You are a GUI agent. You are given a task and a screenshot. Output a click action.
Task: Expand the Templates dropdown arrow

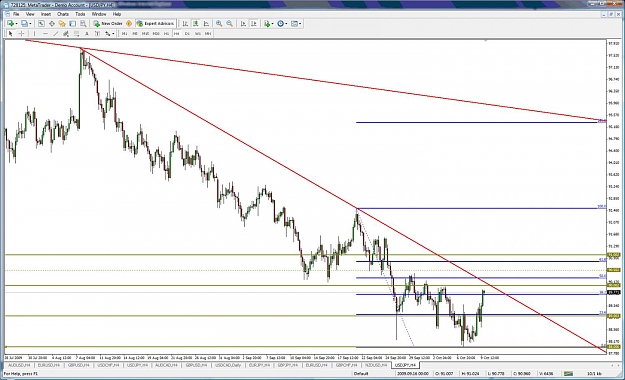point(300,24)
